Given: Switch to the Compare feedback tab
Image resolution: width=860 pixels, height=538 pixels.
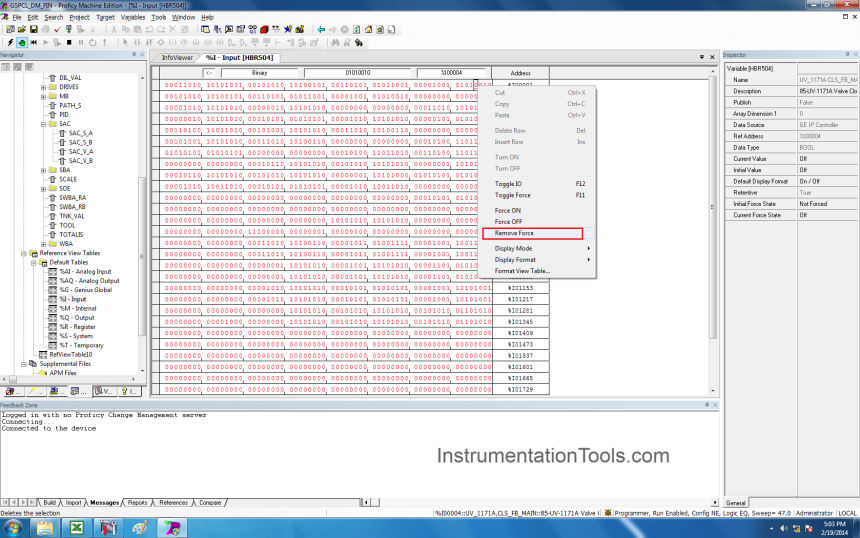Looking at the screenshot, I should click(x=210, y=502).
